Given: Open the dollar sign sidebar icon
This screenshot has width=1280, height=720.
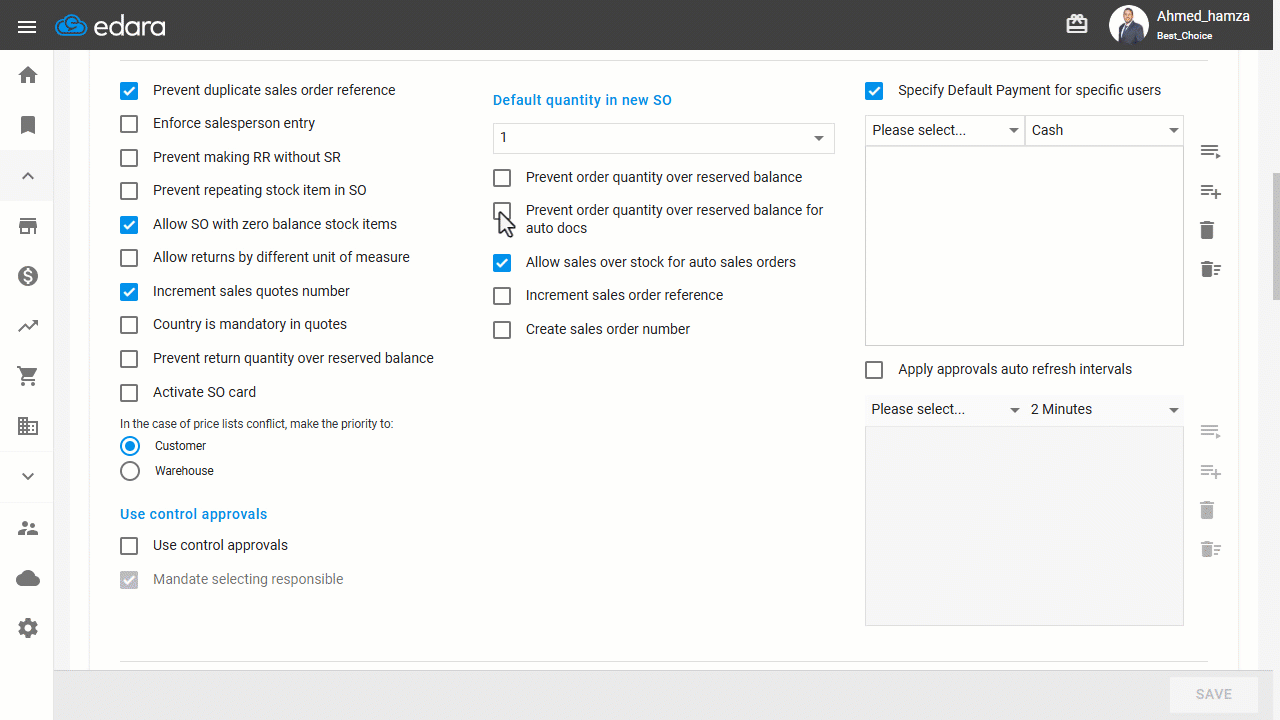Looking at the screenshot, I should pos(28,276).
